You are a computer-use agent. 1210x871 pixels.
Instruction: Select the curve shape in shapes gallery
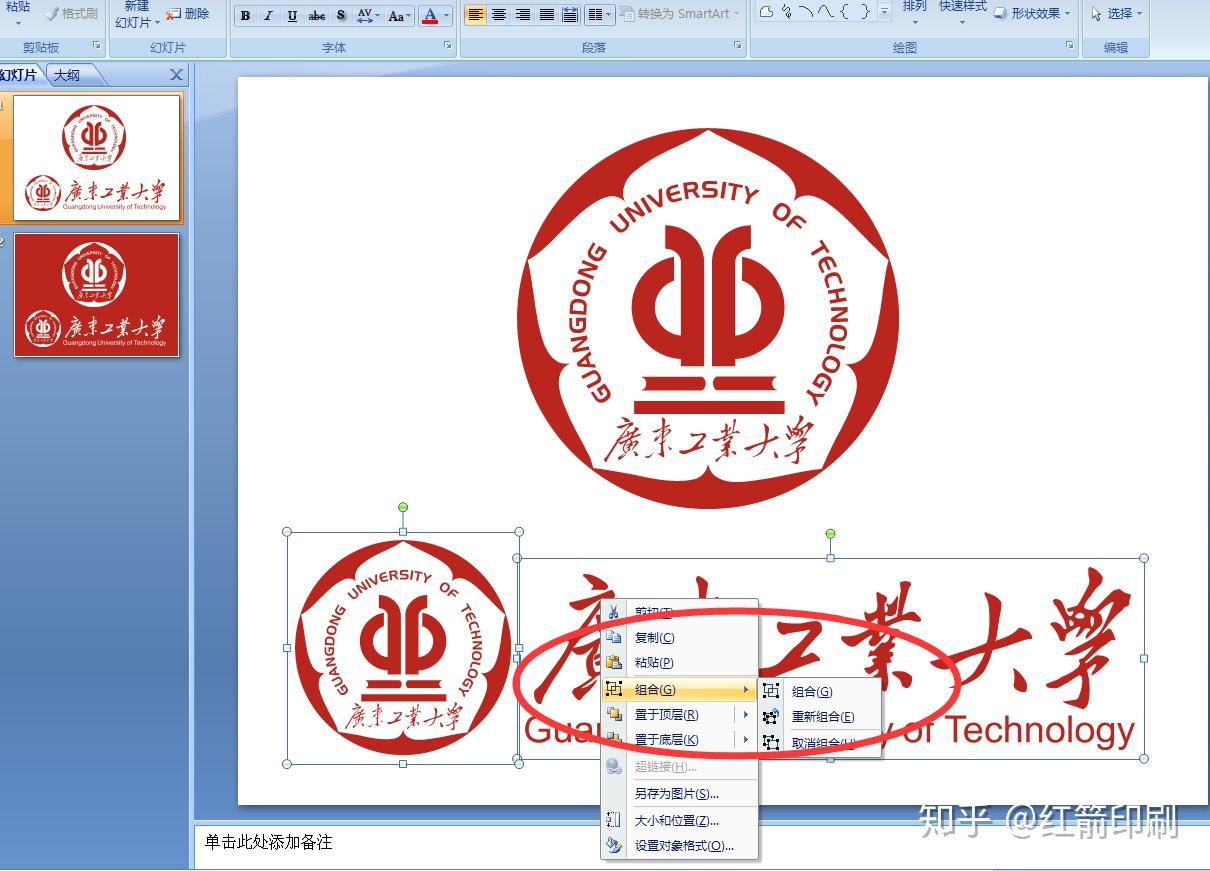[825, 13]
